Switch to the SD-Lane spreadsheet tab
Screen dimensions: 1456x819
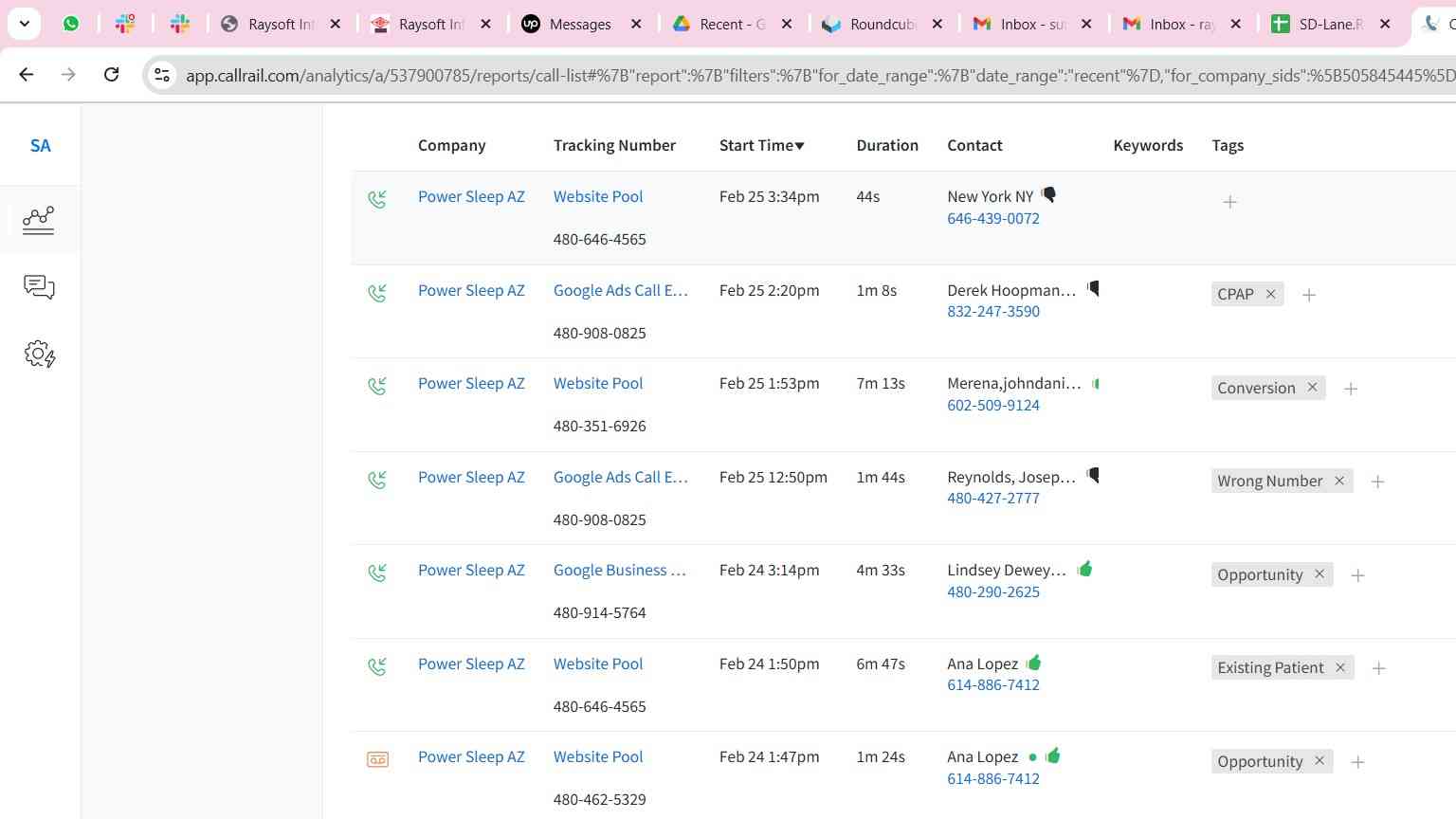point(1331,24)
